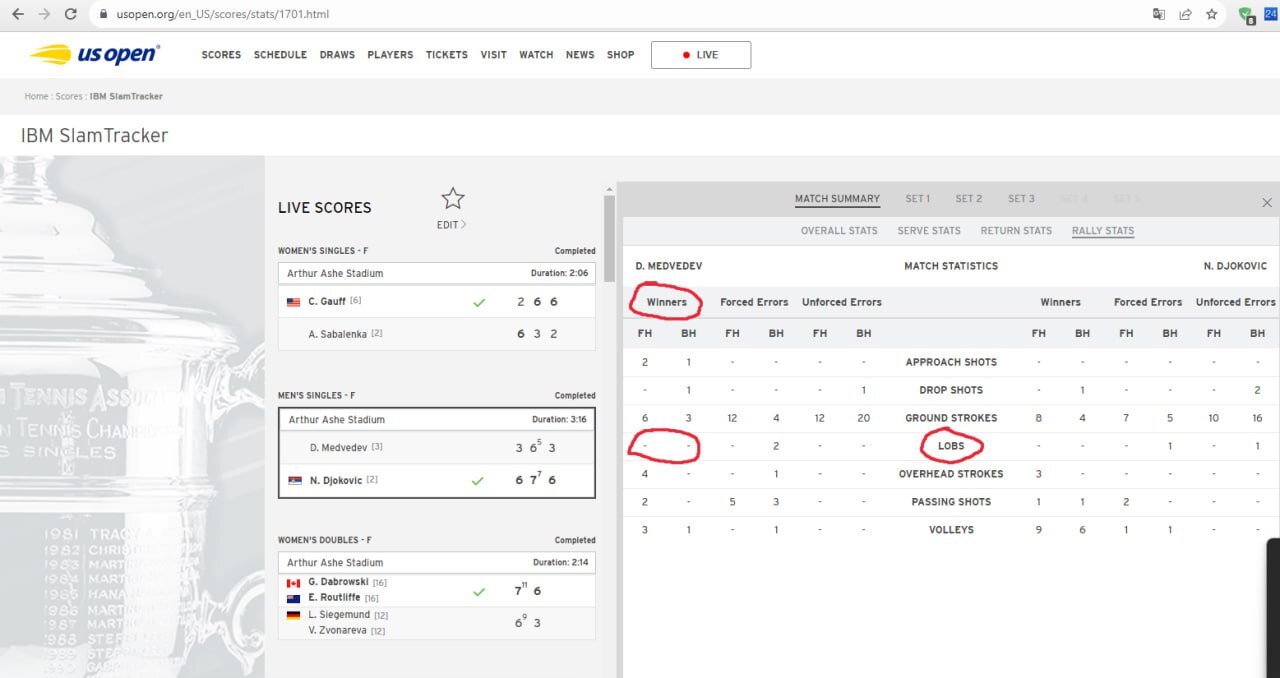Click the green checkmark in the Dabrowski/Routliffe row
The height and width of the screenshot is (678, 1280).
coord(479,591)
